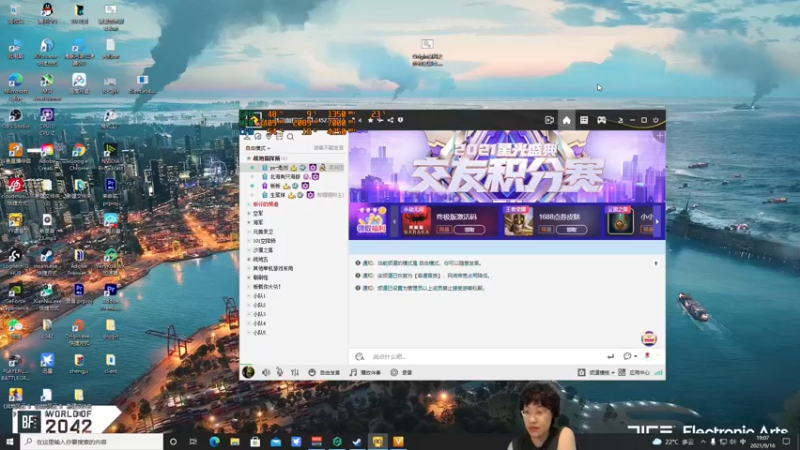Image resolution: width=800 pixels, height=450 pixels.
Task: Click the 22°C weather widget in taskbar
Action: point(673,441)
